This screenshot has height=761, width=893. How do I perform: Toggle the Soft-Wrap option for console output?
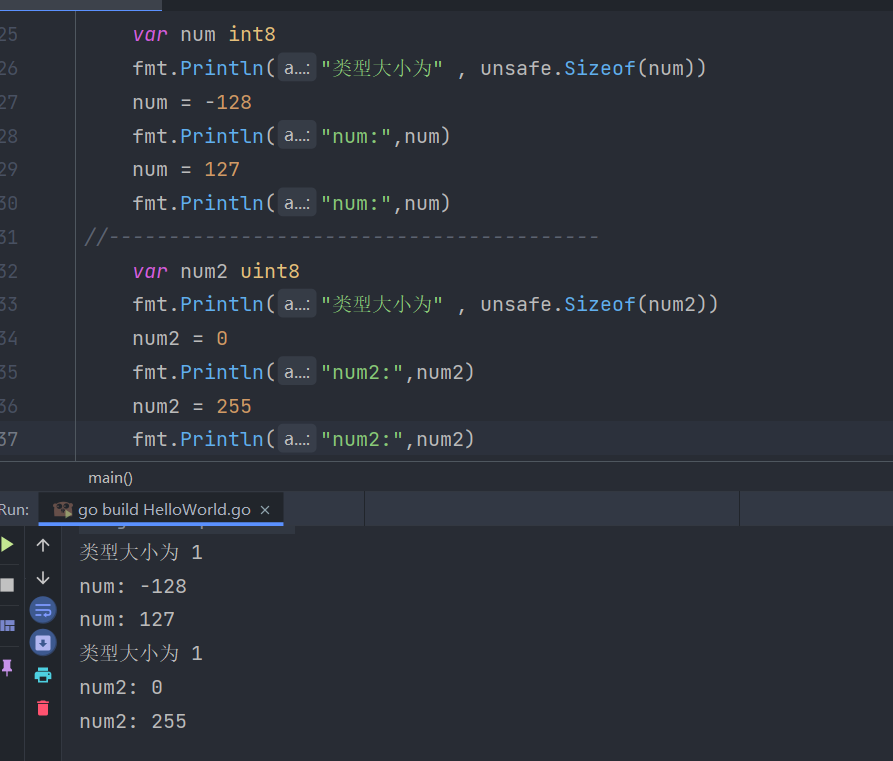[x=41, y=610]
